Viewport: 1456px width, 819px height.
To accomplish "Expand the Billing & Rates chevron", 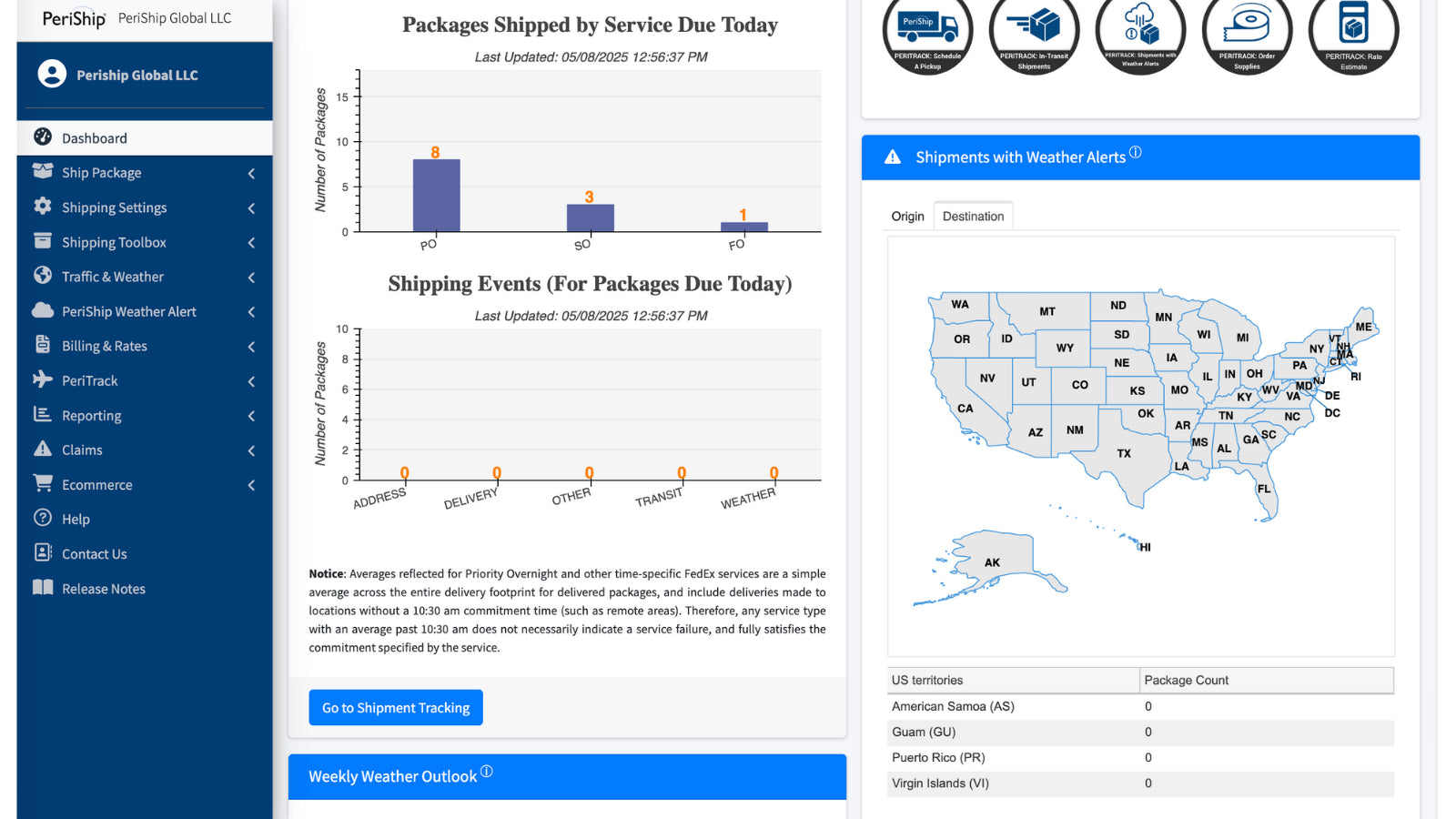I will tap(251, 346).
